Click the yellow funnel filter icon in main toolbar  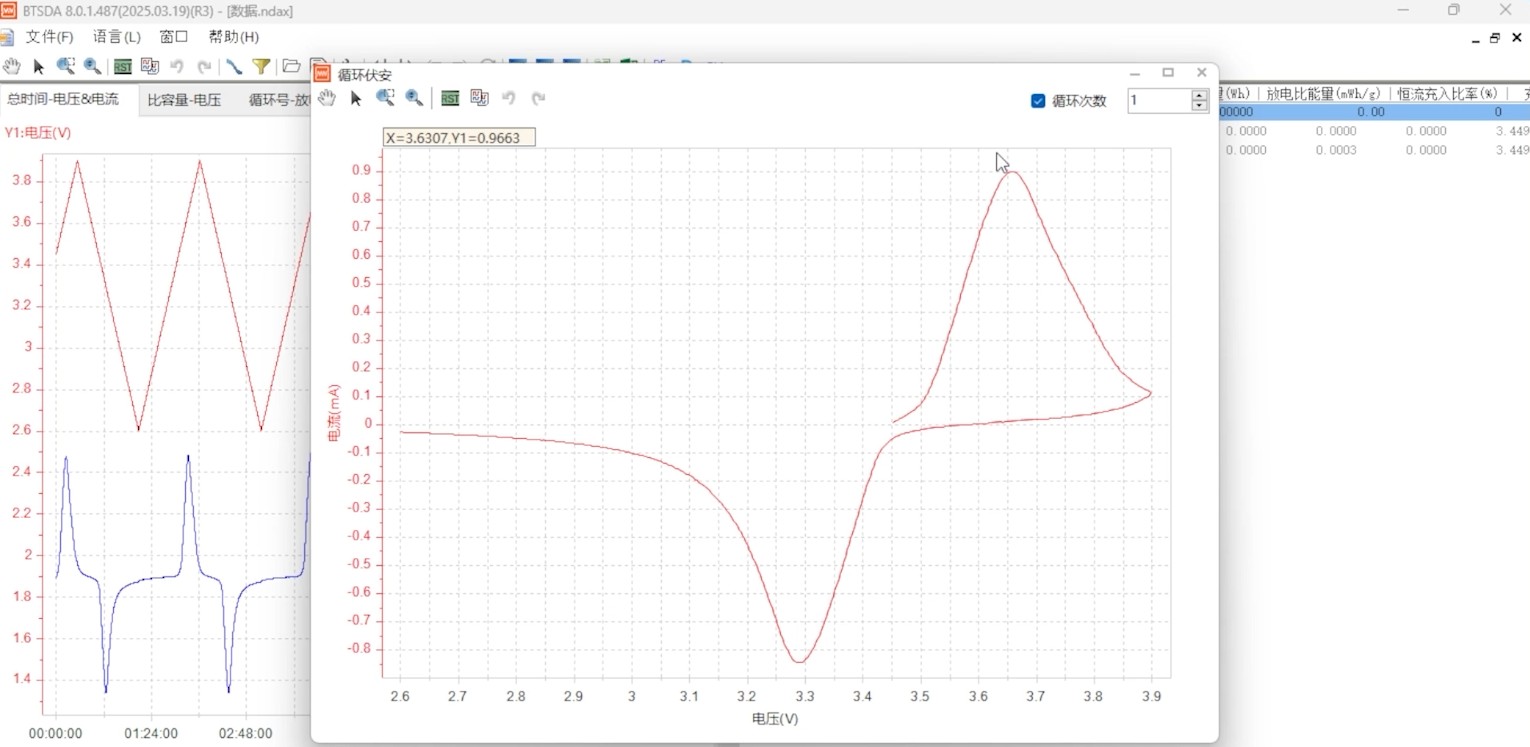click(x=261, y=67)
